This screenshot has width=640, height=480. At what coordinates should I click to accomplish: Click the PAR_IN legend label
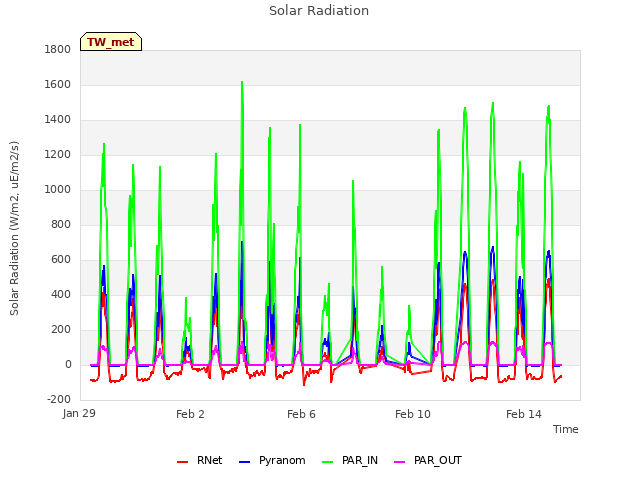pos(360,460)
